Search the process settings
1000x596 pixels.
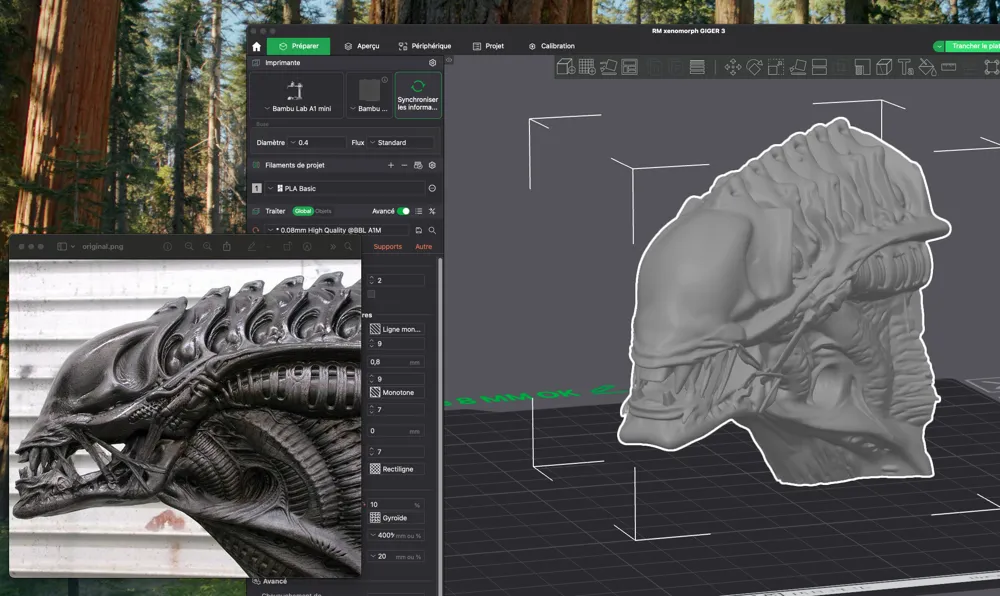coord(432,230)
